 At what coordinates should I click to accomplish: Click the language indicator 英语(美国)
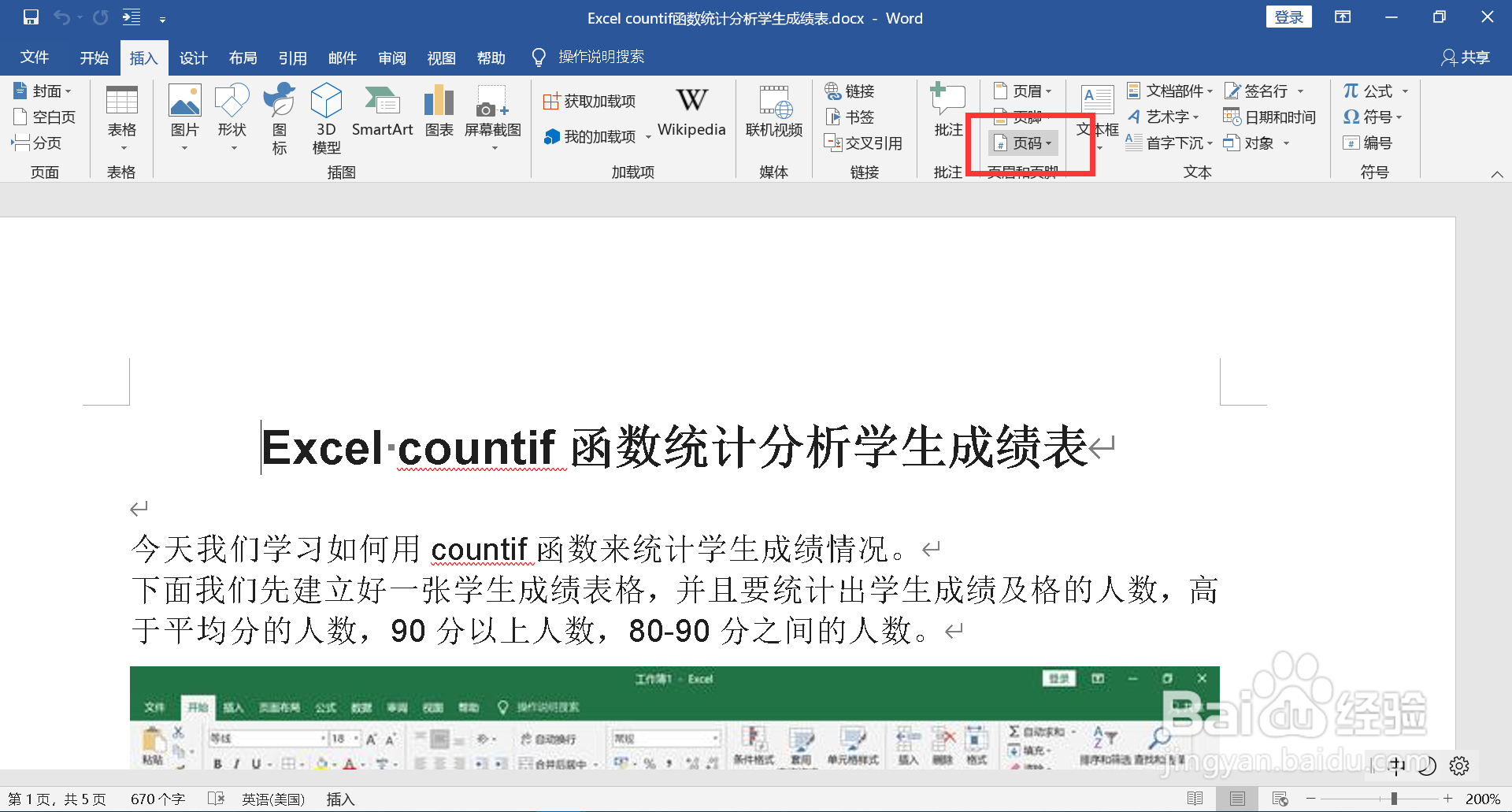[273, 799]
